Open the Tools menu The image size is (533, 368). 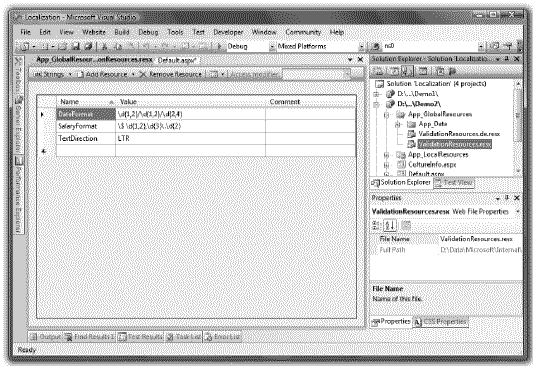tap(175, 32)
